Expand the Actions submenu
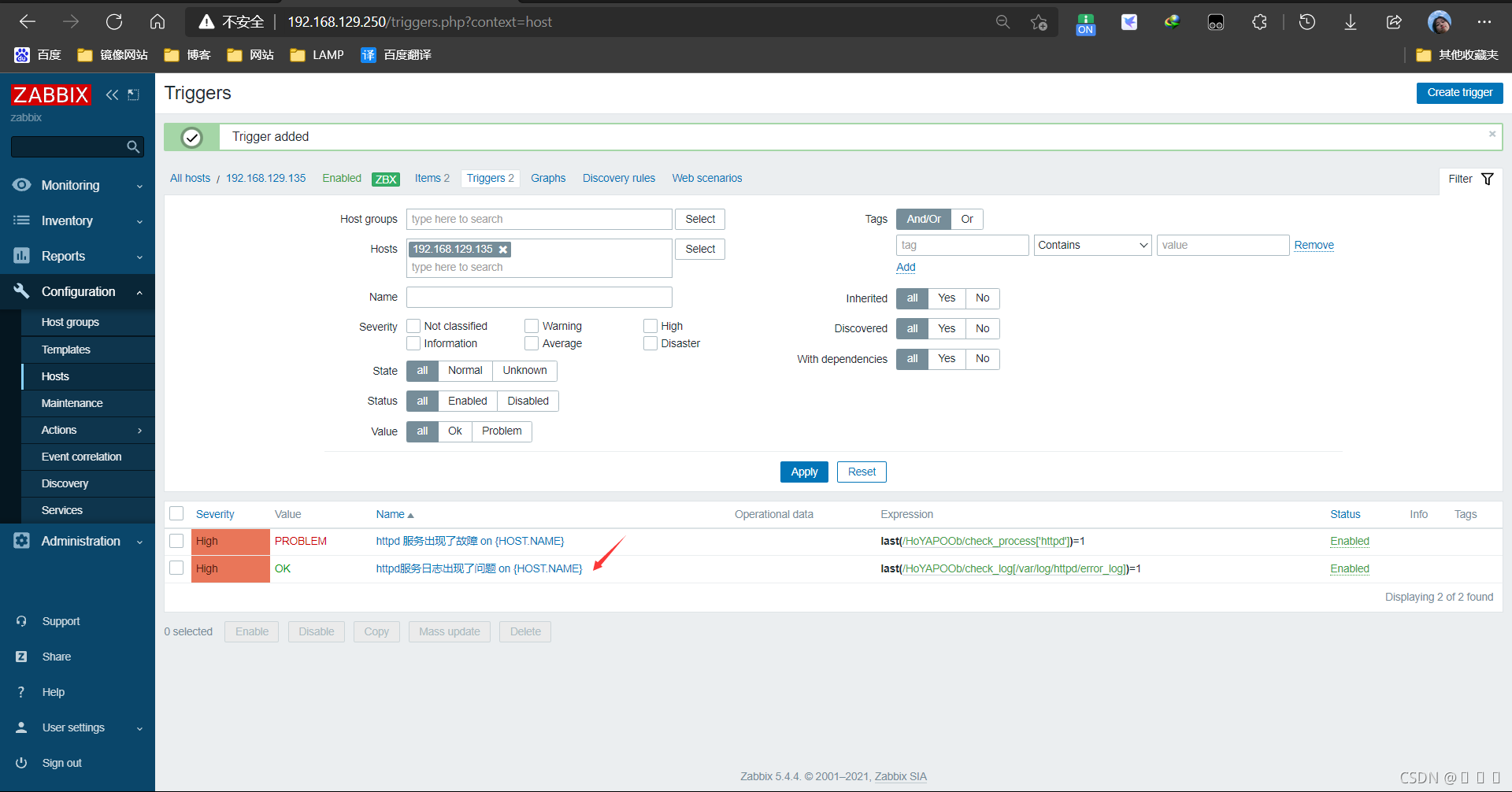The height and width of the screenshot is (792, 1512). click(x=88, y=430)
